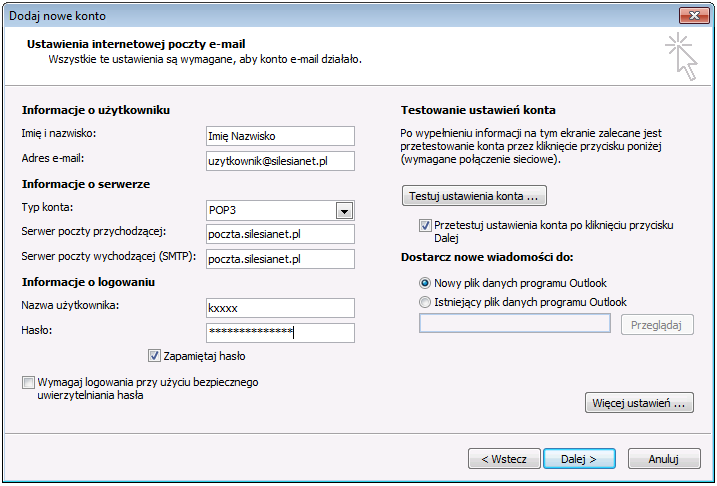Toggle the Zapamiętaj hasło checkbox
This screenshot has height=486, width=717.
pyautogui.click(x=154, y=355)
